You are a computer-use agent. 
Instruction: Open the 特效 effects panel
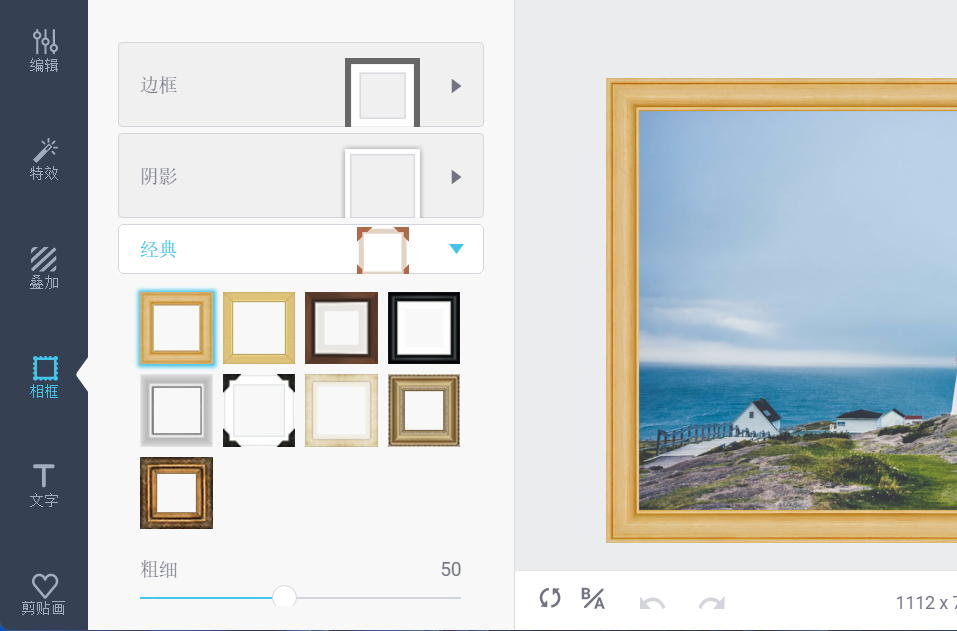pyautogui.click(x=44, y=160)
